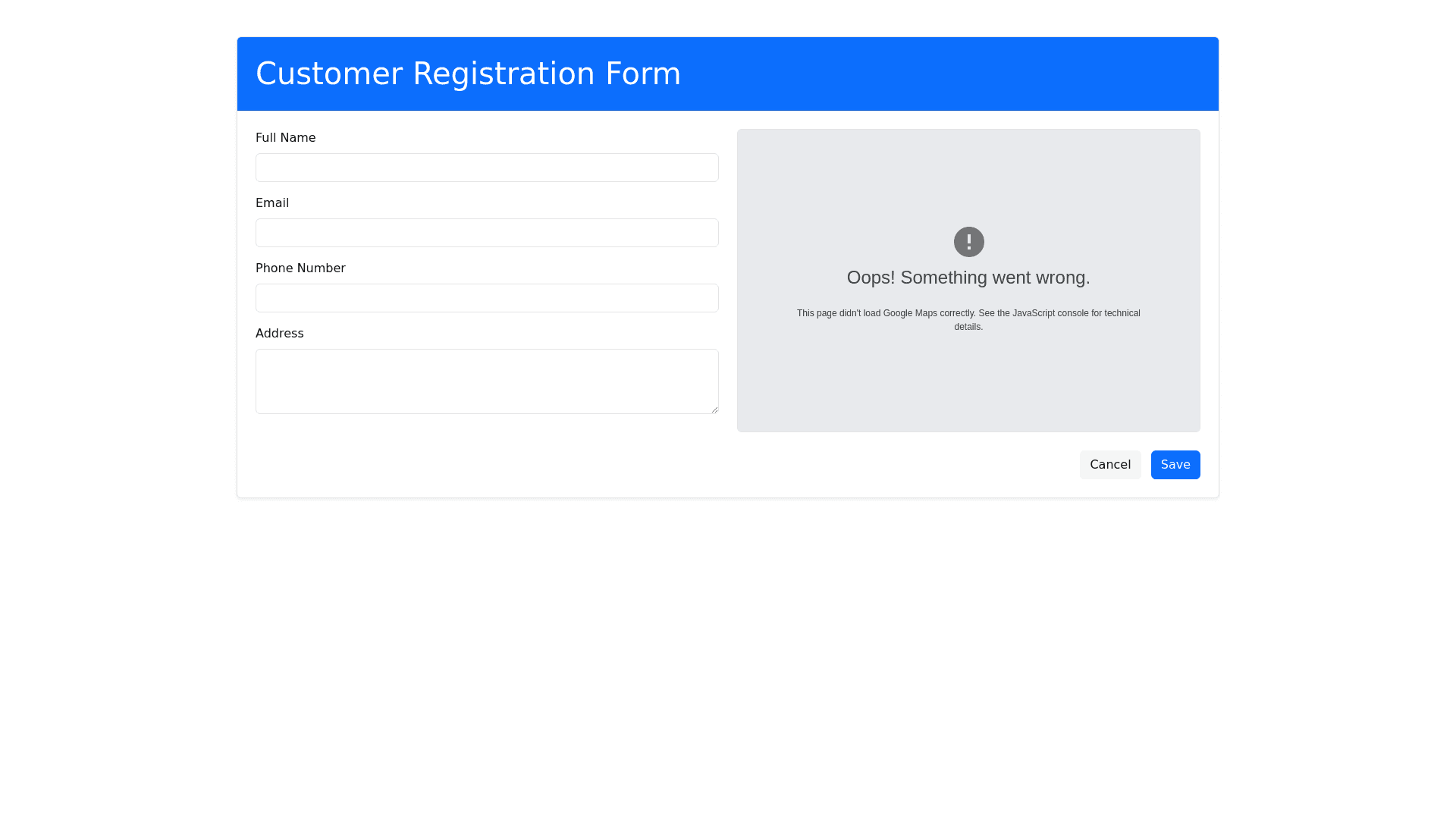Click the map error exclamation icon
Image resolution: width=1456 pixels, height=819 pixels.
click(968, 242)
